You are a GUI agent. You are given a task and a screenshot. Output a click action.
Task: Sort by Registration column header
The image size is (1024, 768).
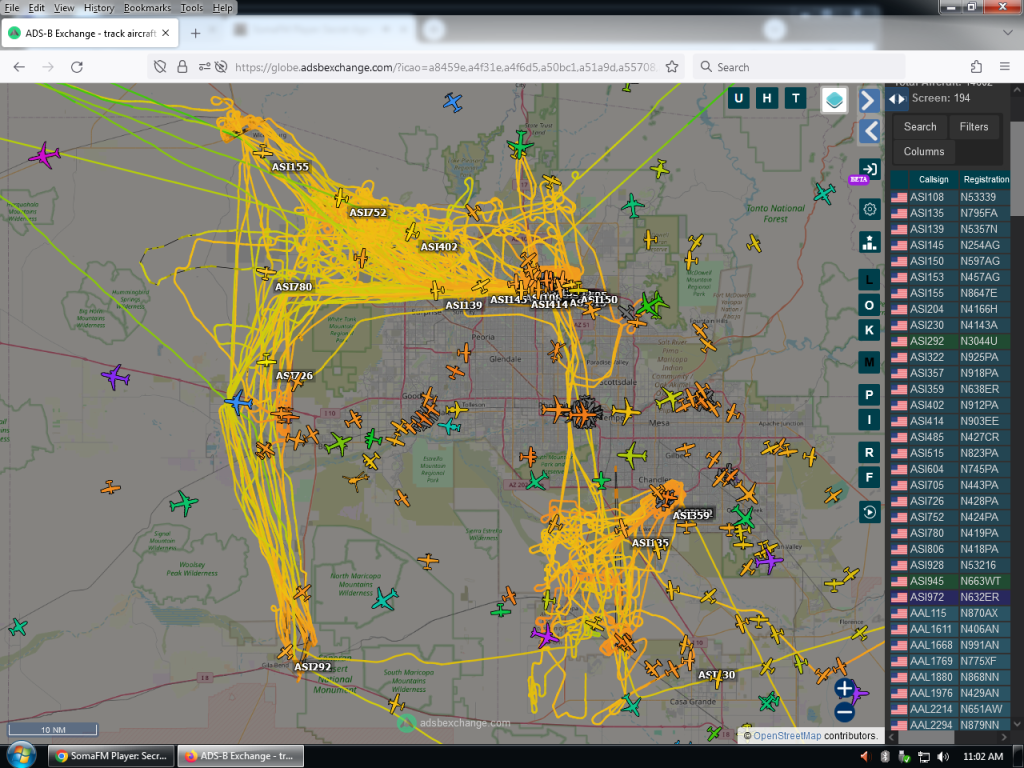click(985, 180)
